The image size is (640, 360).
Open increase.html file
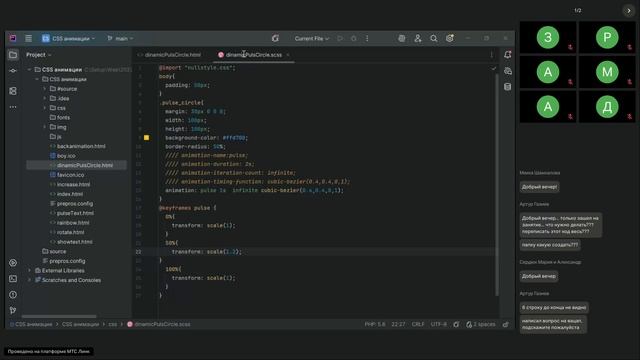(x=73, y=184)
